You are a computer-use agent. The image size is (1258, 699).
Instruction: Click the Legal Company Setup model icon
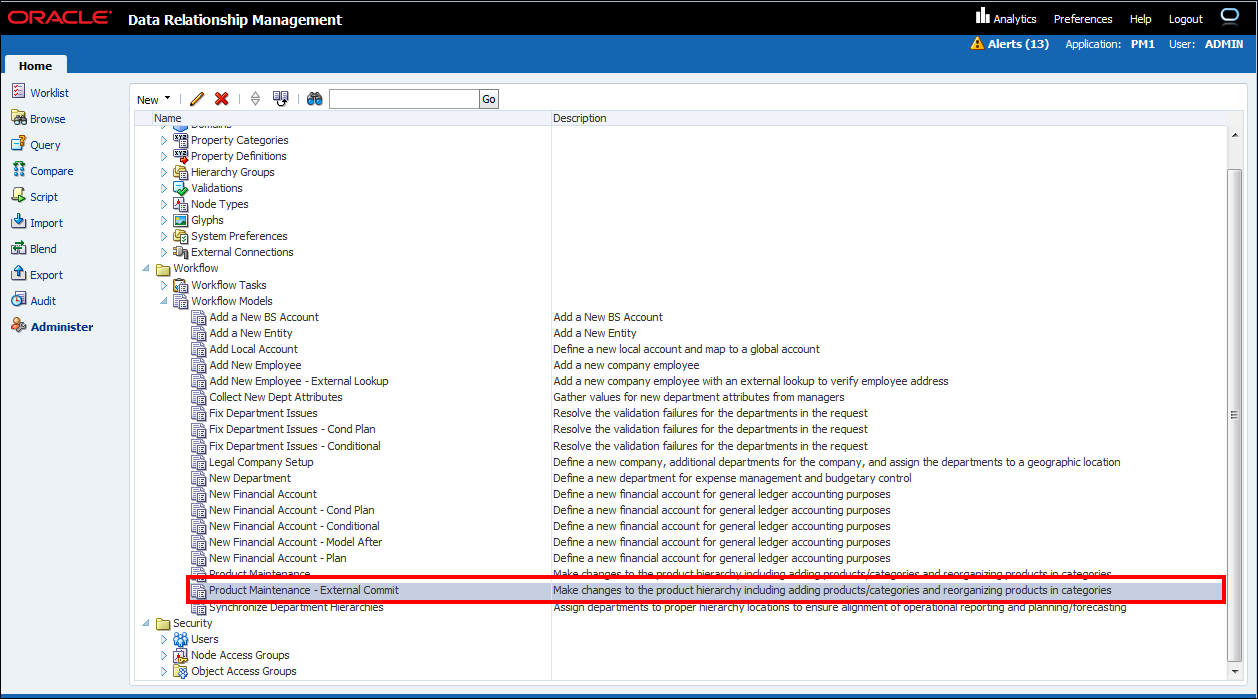pos(199,462)
